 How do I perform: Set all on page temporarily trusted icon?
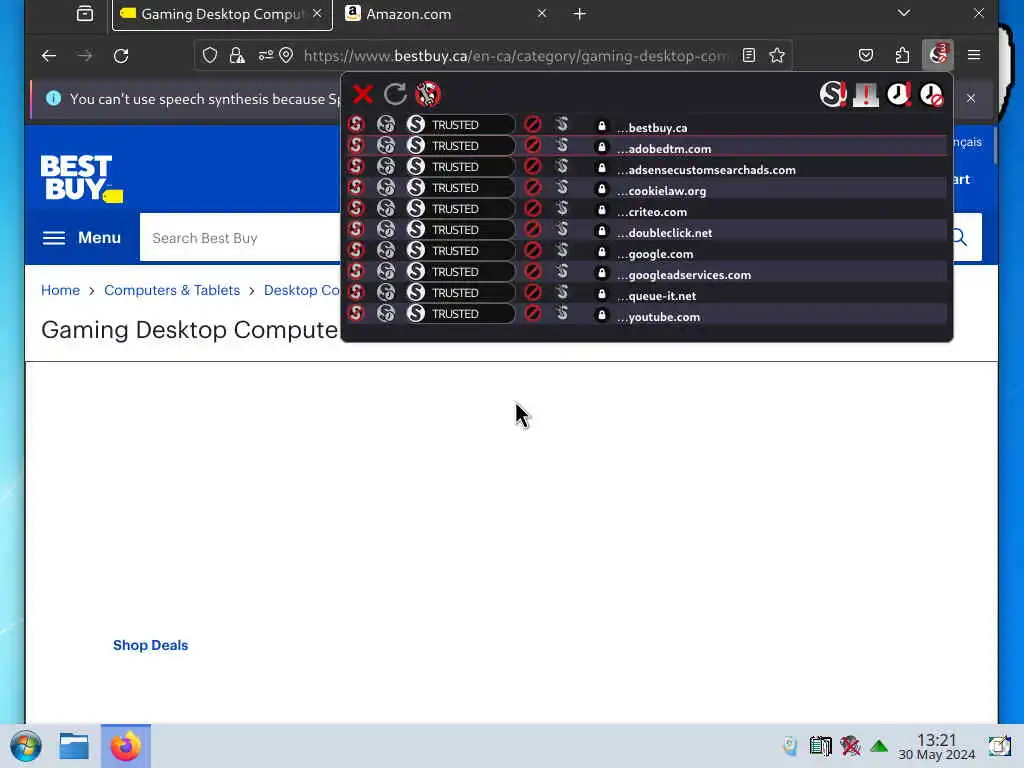pos(899,94)
